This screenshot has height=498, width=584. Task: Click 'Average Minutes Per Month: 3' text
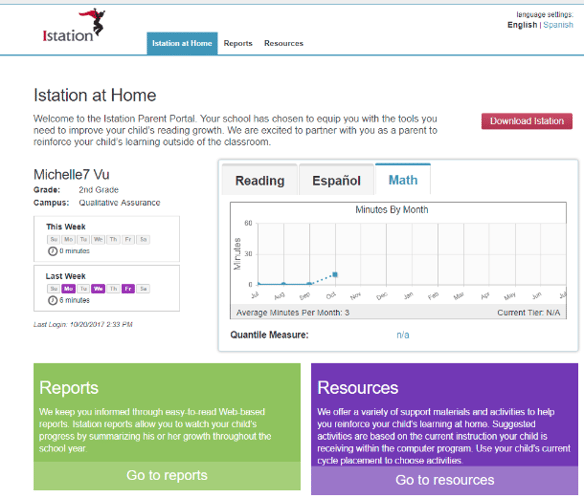pos(293,313)
